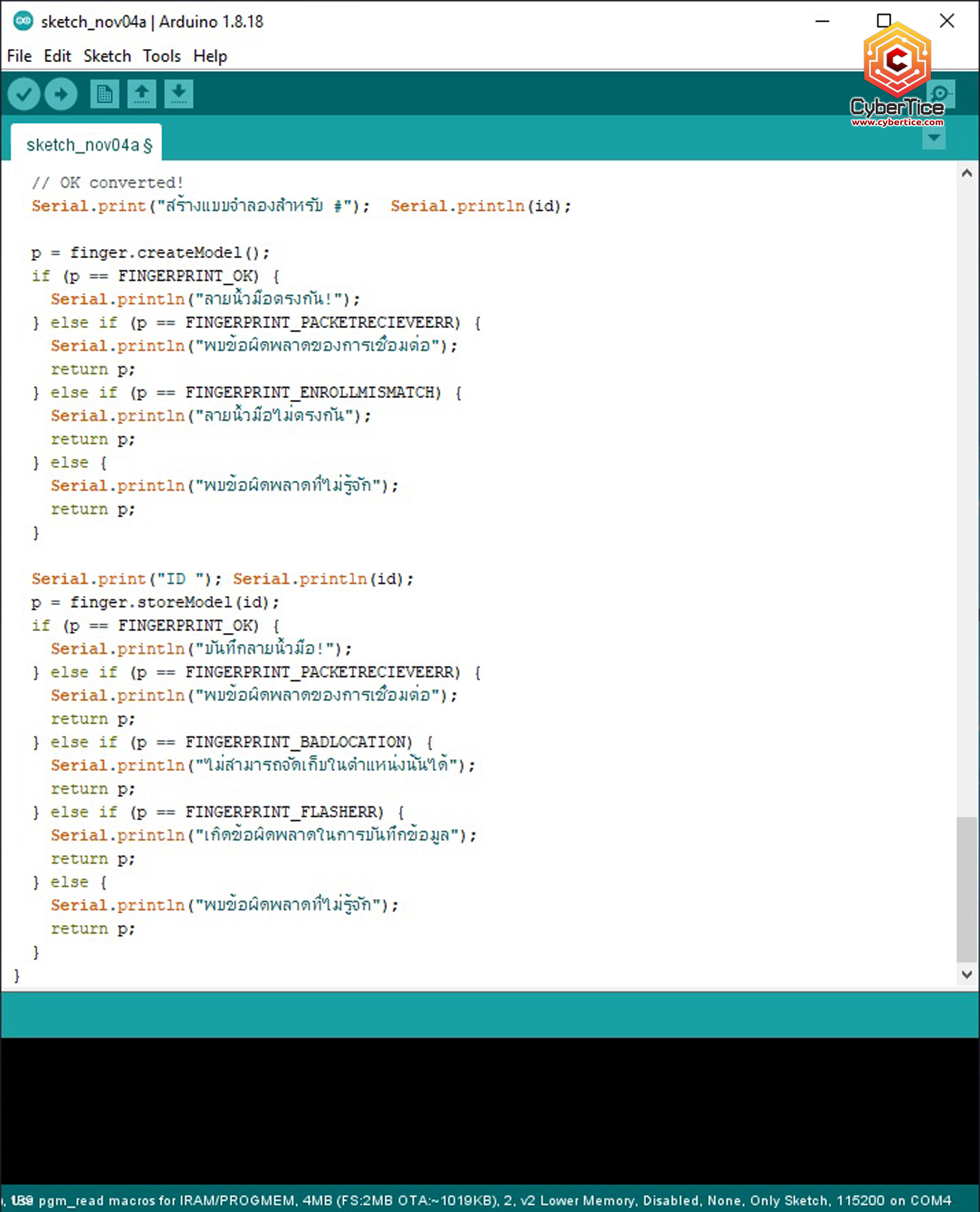Click the Verify checkmark button
The height and width of the screenshot is (1212, 980).
[x=24, y=94]
